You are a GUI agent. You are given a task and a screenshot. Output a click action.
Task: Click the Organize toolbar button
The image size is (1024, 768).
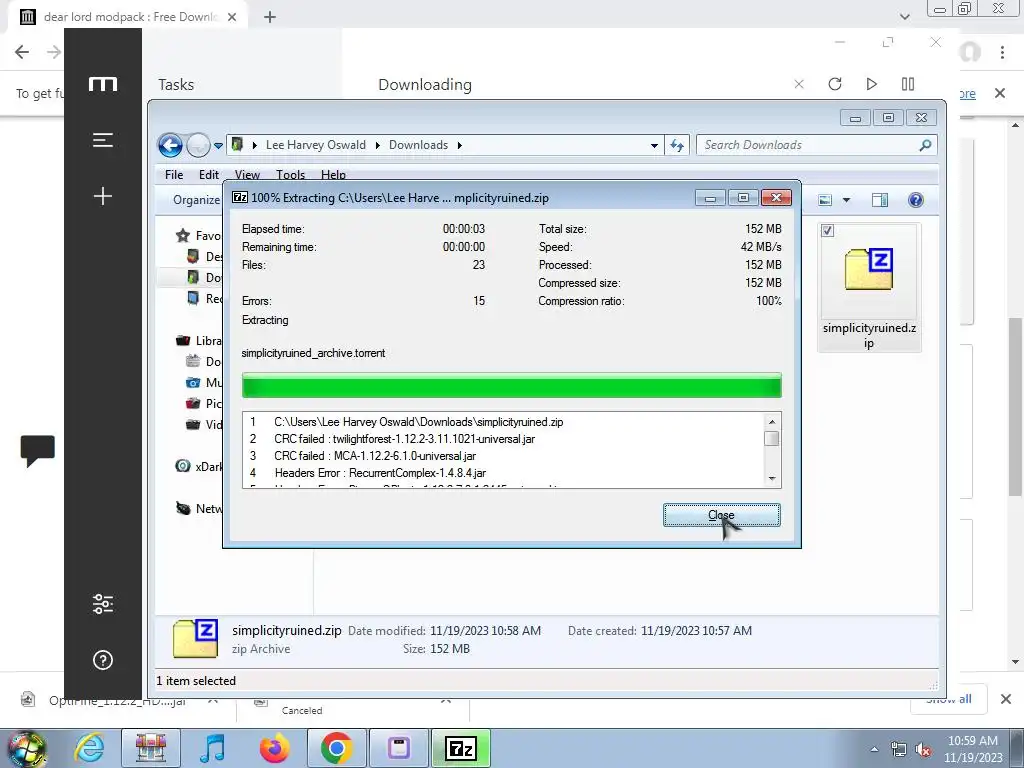(196, 200)
